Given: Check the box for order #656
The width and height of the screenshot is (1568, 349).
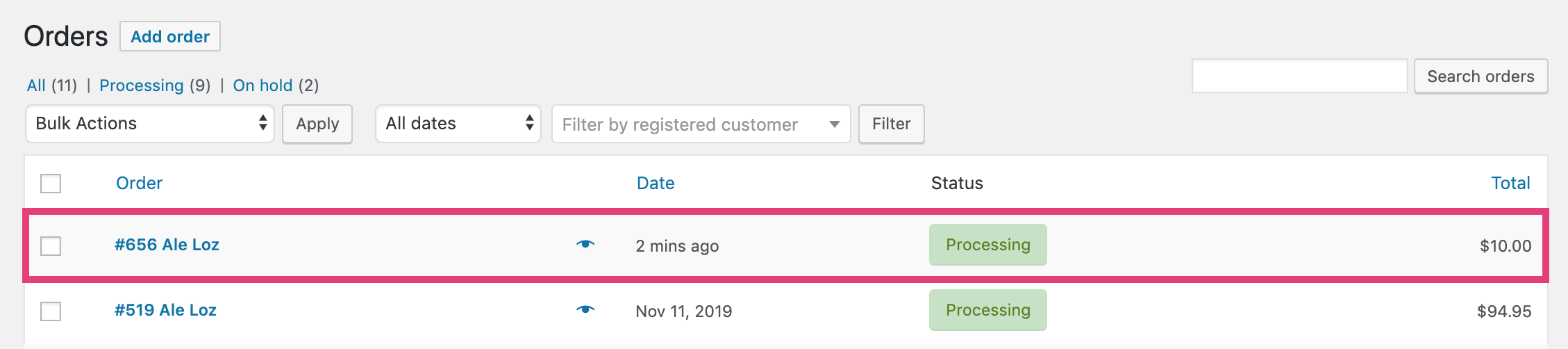Looking at the screenshot, I should [51, 246].
